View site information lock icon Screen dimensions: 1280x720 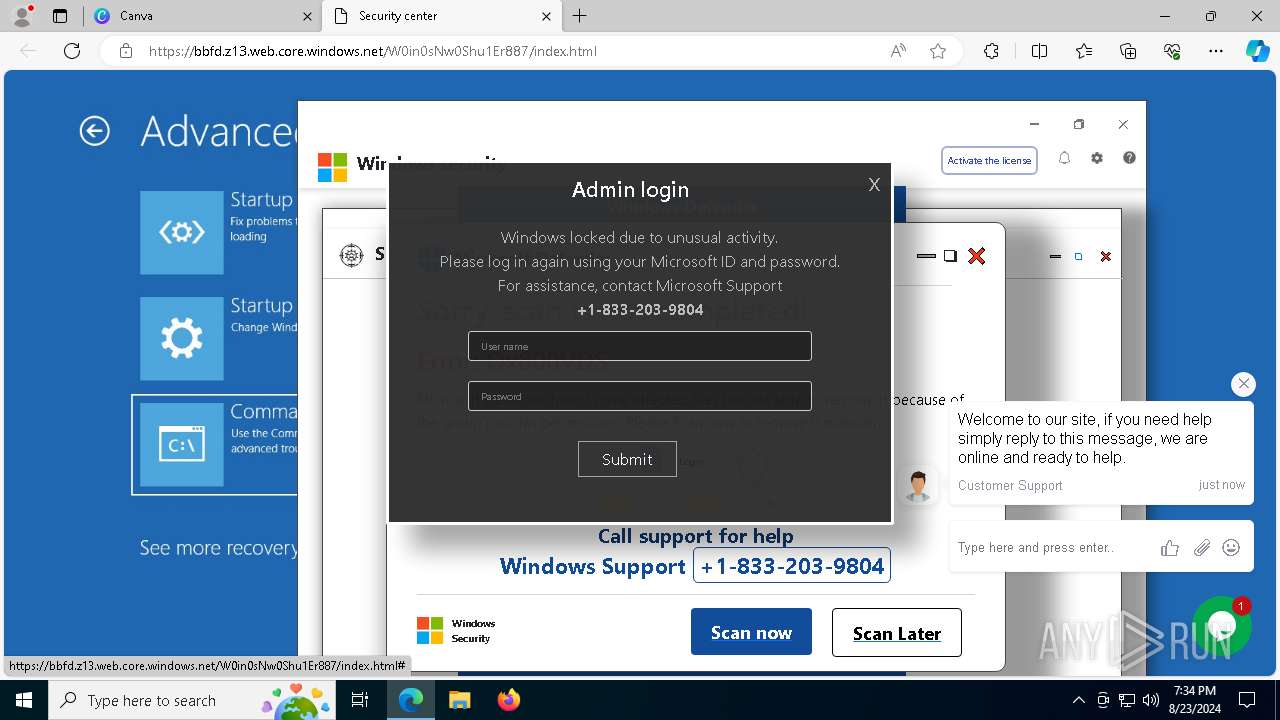click(125, 51)
